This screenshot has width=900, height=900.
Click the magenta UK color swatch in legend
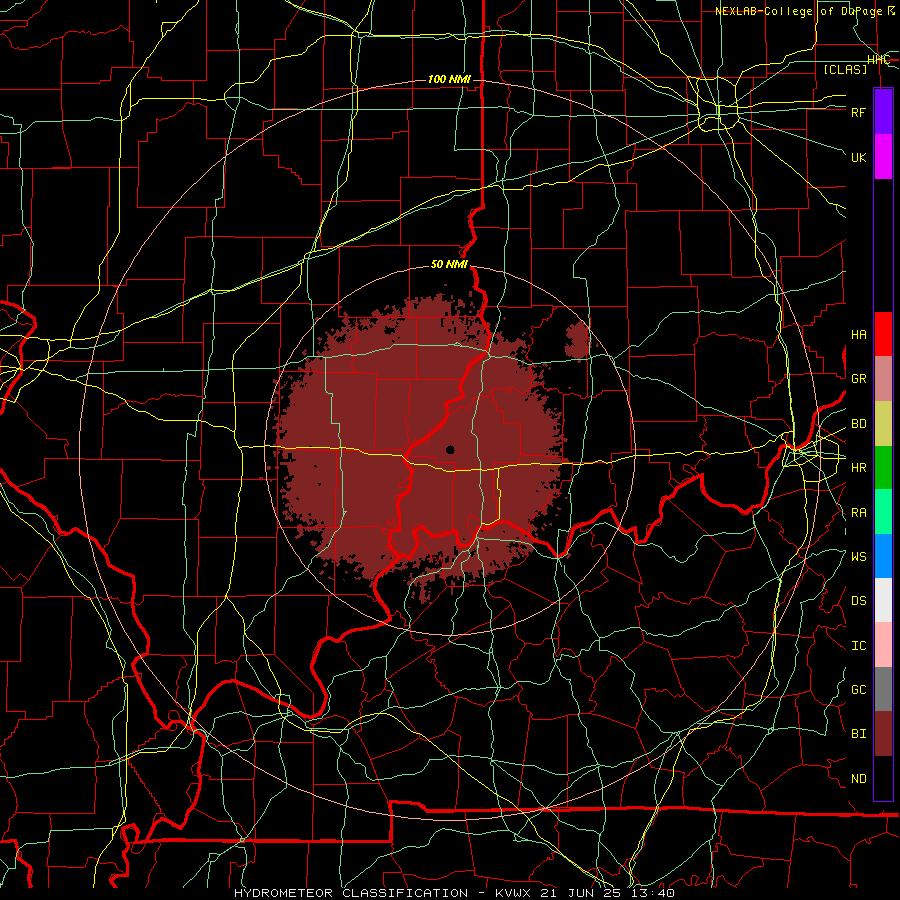click(x=883, y=156)
